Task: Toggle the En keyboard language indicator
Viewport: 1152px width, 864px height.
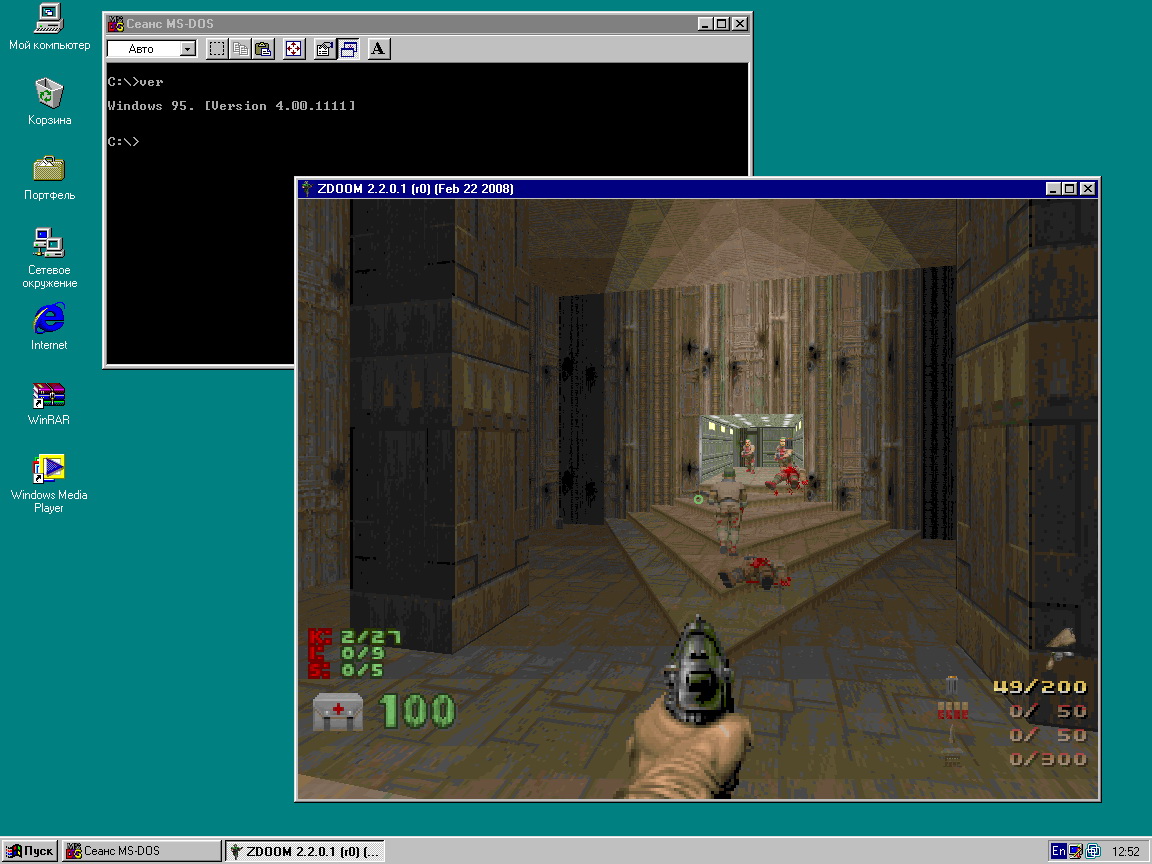Action: pos(1058,851)
